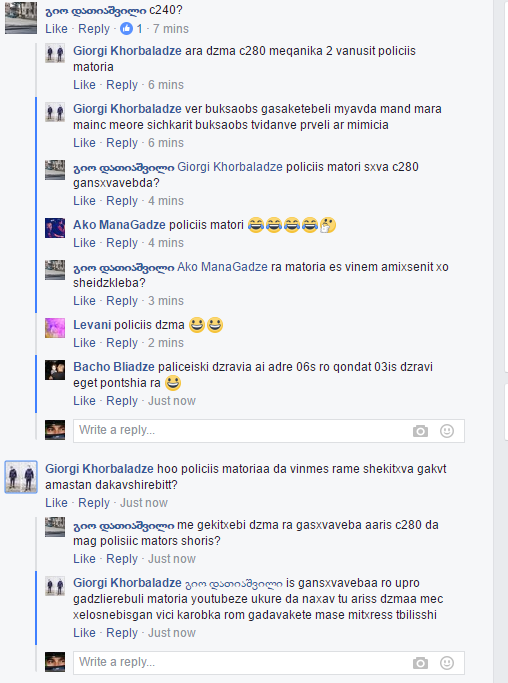Open emoji picker in bottom reply box
508x683 pixels.
447,663
